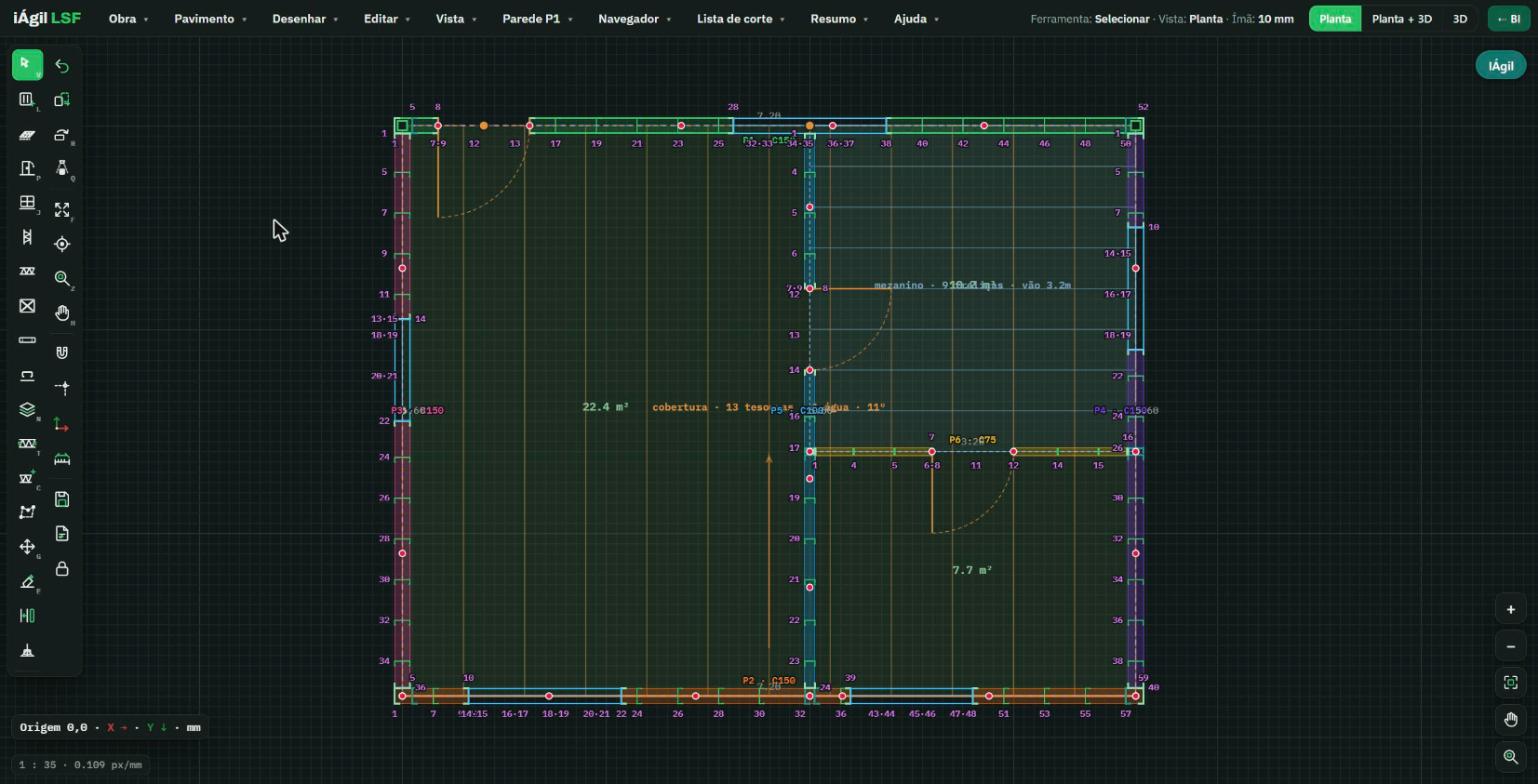Open the Lista de corte menu
Image resolution: width=1538 pixels, height=784 pixels.
coord(741,19)
